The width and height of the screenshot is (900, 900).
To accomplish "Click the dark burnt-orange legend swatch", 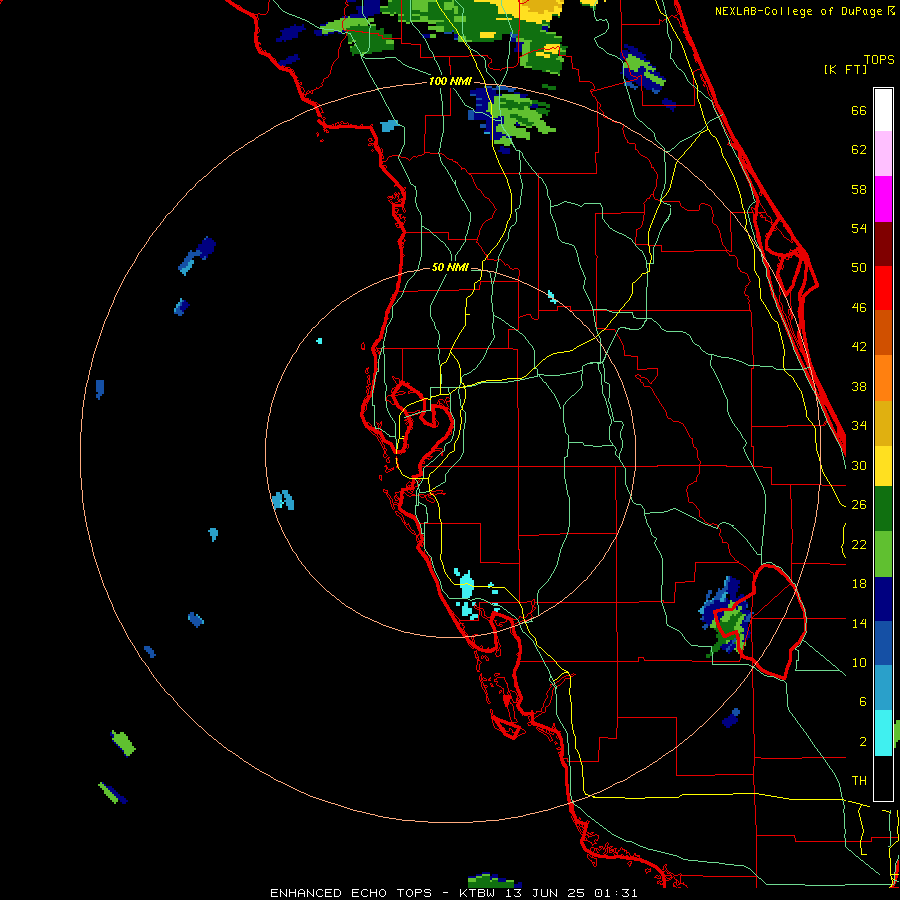I will click(883, 332).
